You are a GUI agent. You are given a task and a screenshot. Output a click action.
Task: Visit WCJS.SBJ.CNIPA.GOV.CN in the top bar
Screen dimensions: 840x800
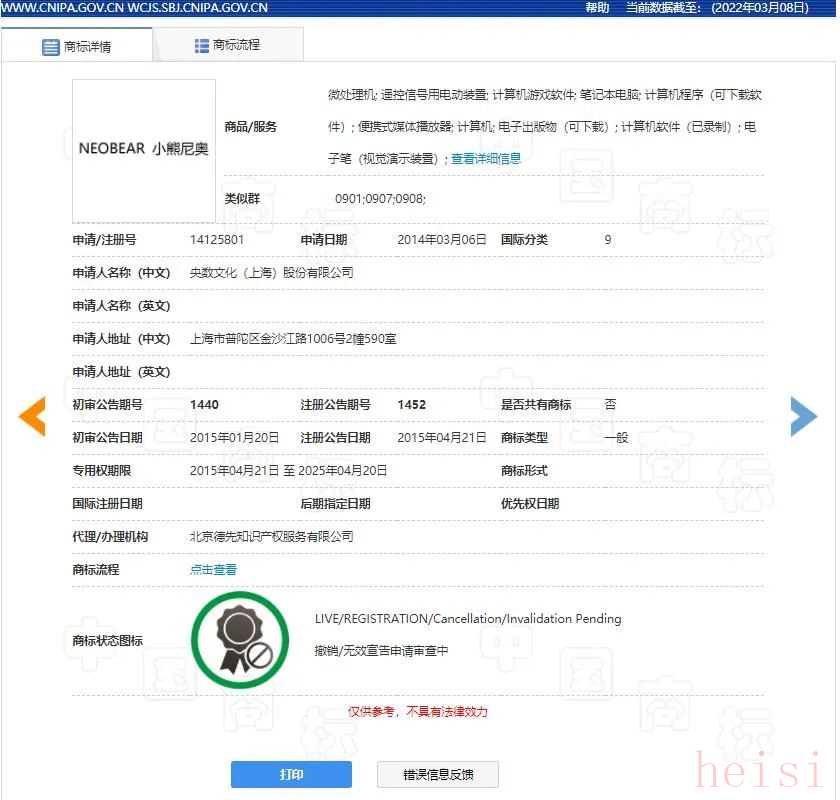pos(197,8)
